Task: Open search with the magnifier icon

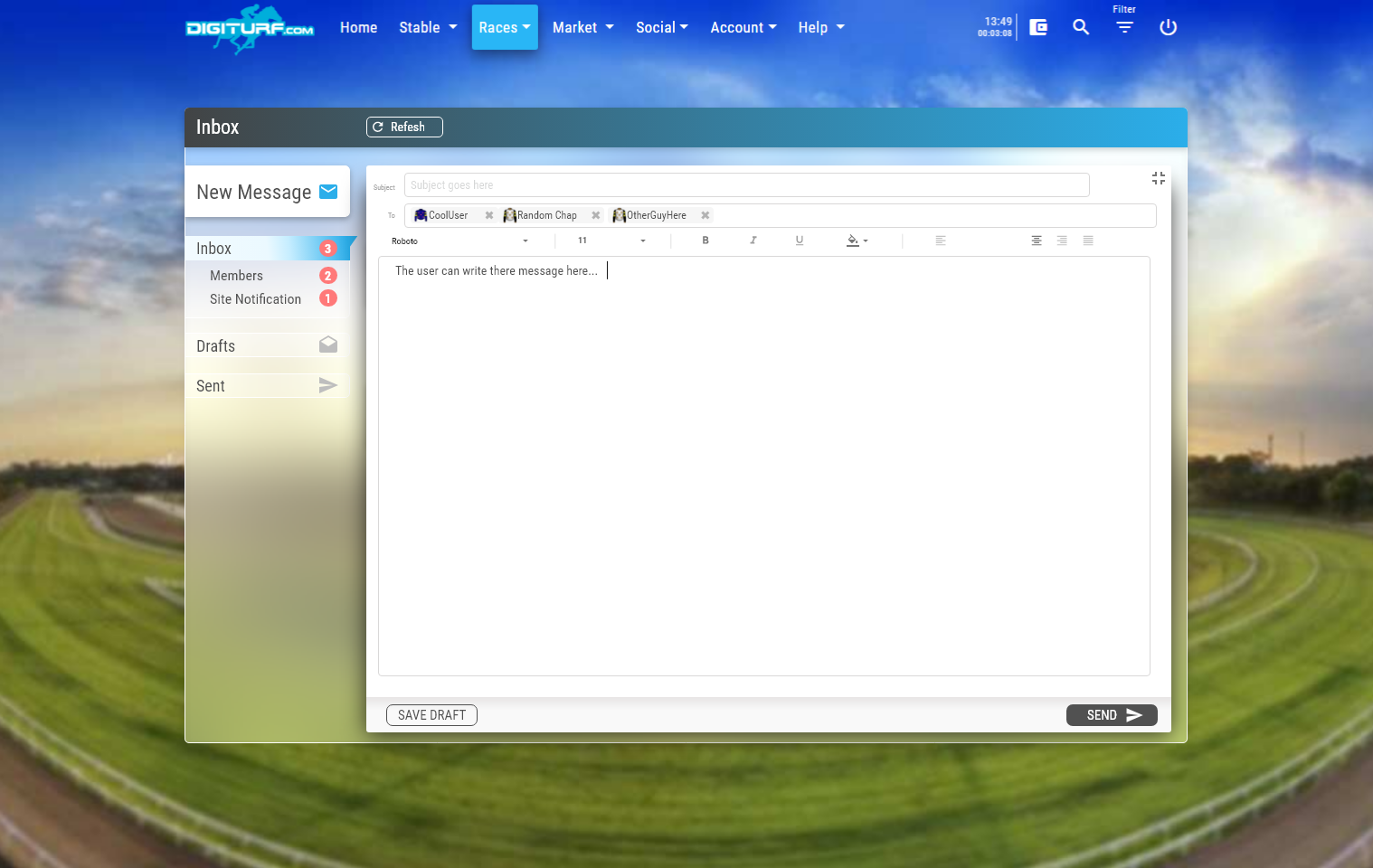Action: (1081, 27)
